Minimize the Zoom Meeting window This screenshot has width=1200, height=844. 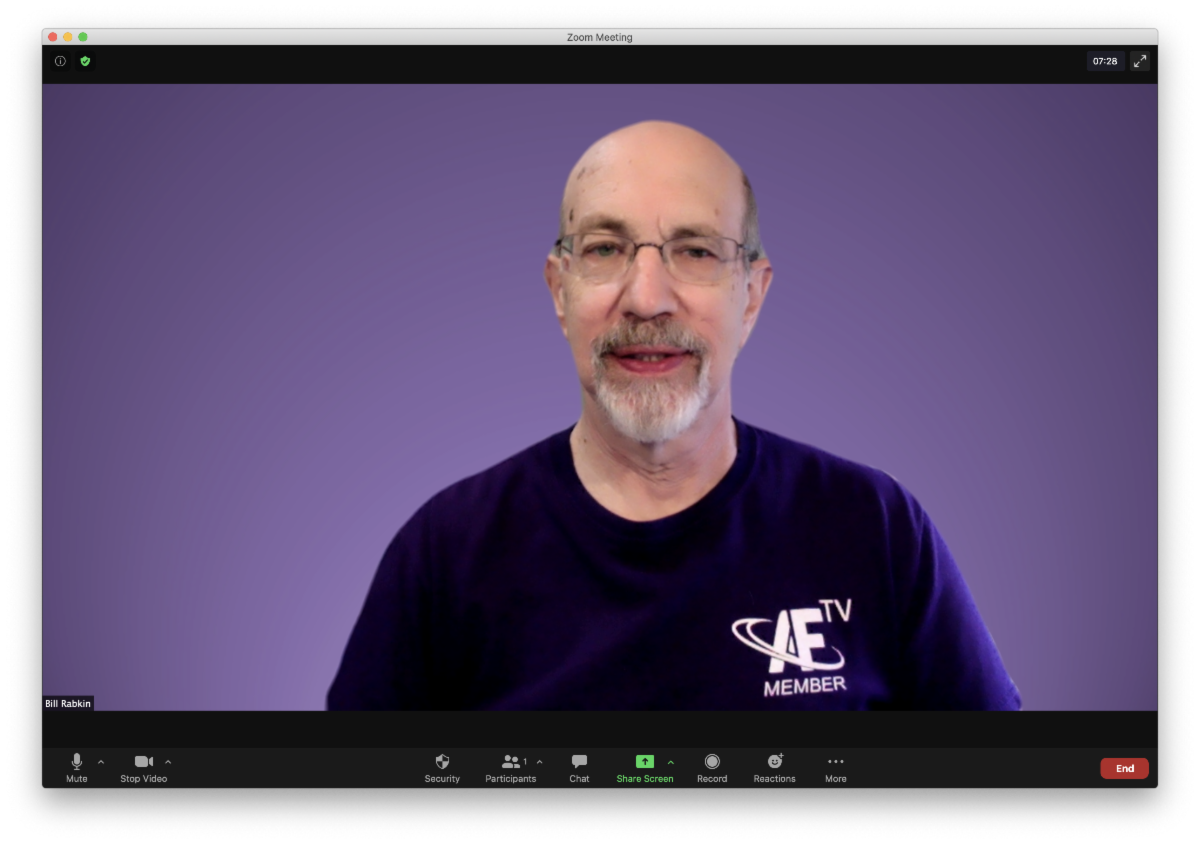click(x=68, y=37)
